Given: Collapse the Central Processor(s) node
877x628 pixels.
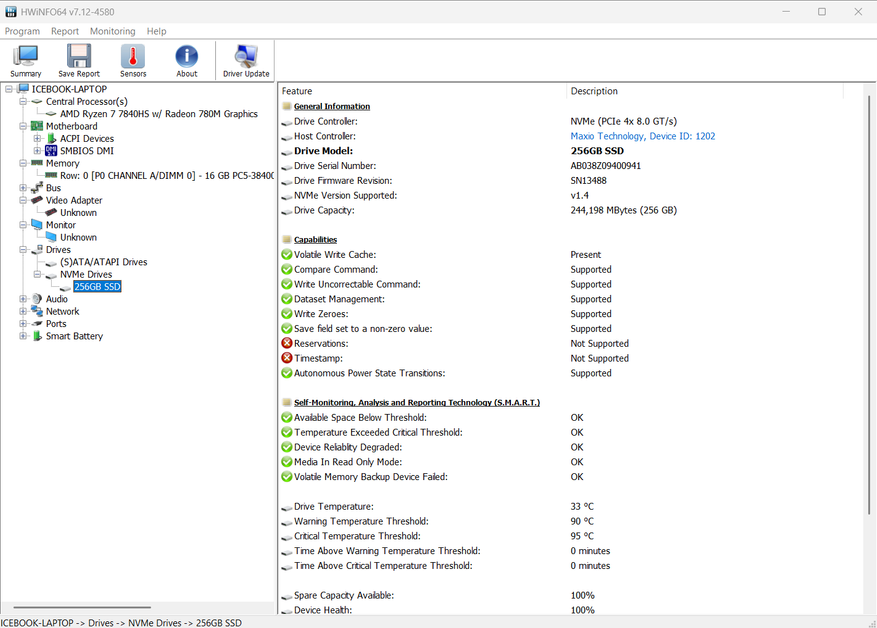Looking at the screenshot, I should tap(23, 101).
